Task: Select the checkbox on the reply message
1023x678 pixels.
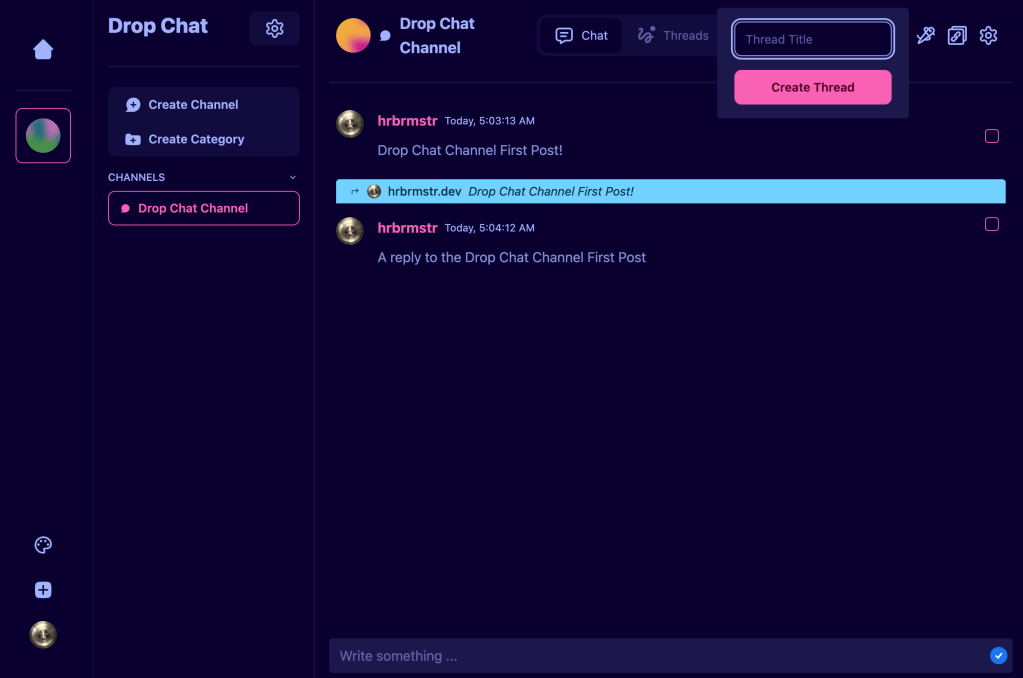Action: coord(992,224)
